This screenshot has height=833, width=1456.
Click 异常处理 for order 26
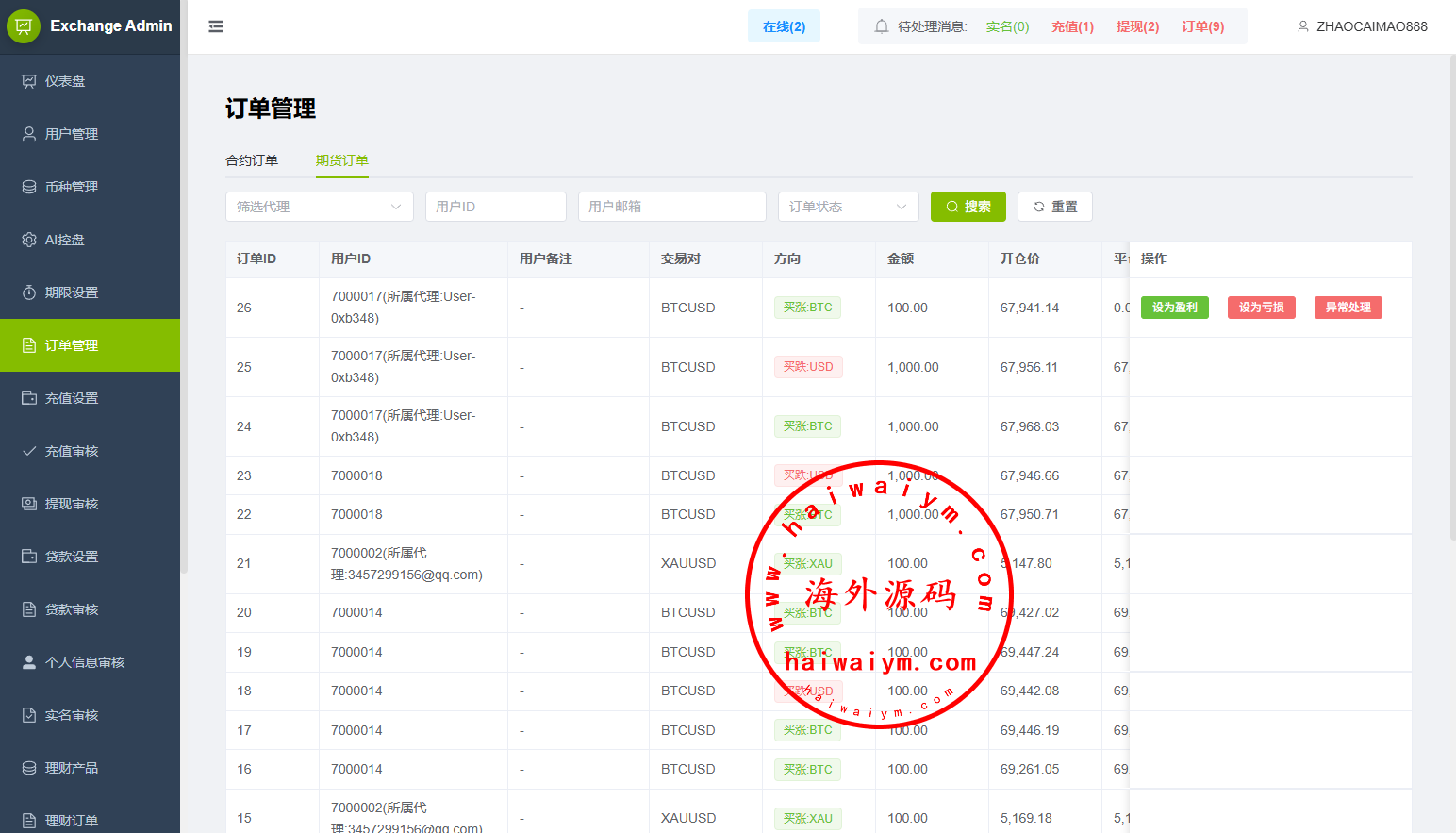point(1348,308)
